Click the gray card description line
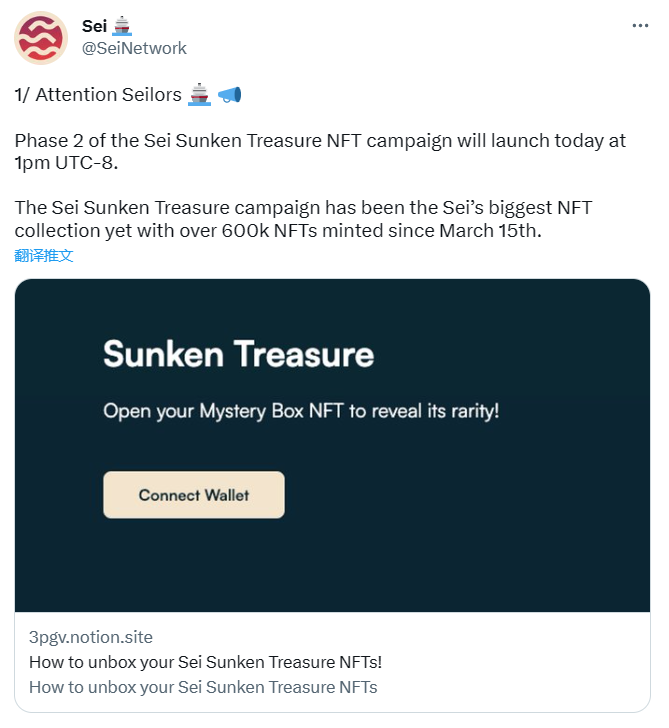Viewport: 669px width, 728px height. [x=203, y=687]
